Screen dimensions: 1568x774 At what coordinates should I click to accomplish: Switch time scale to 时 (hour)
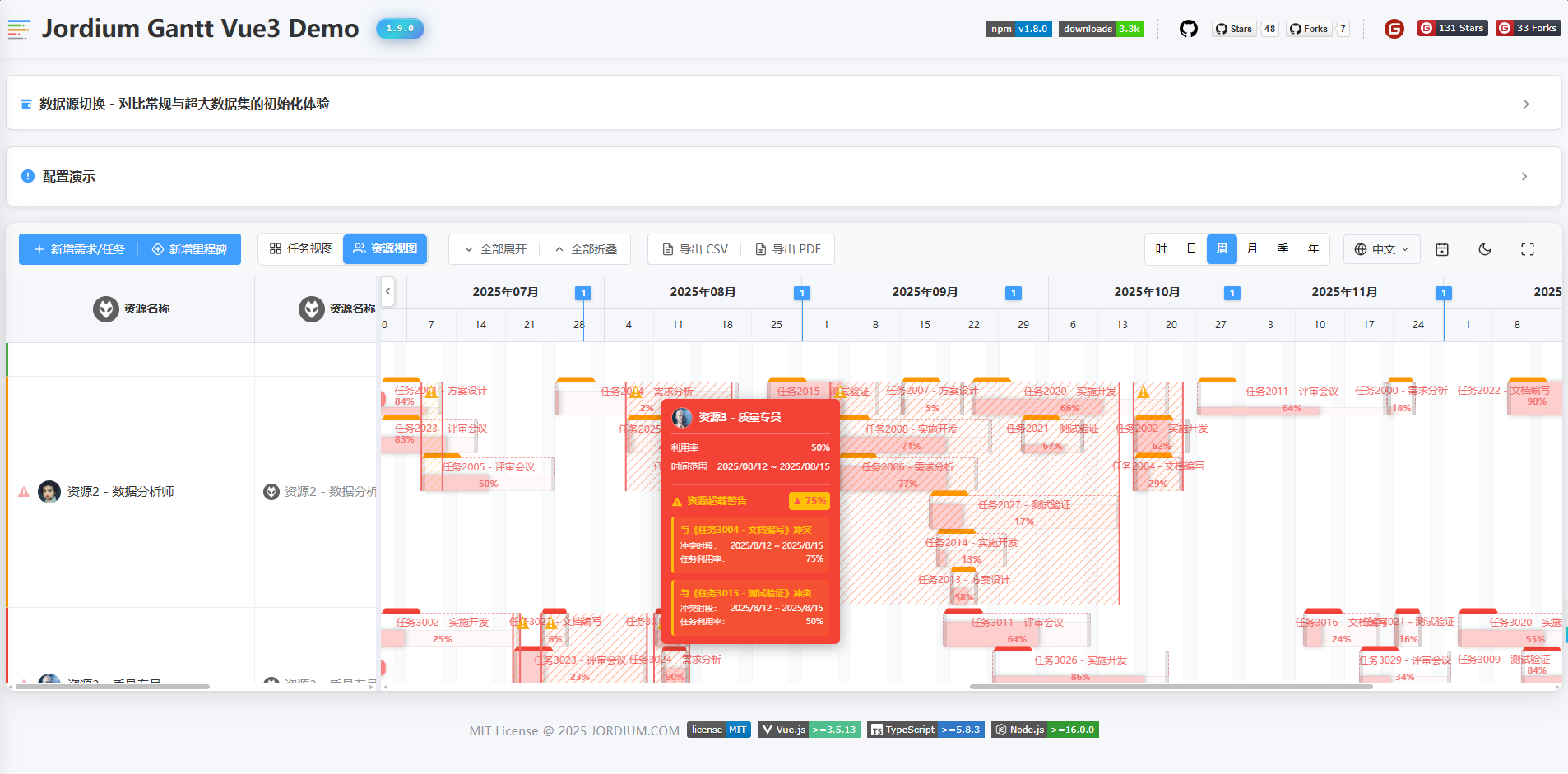click(x=1161, y=249)
